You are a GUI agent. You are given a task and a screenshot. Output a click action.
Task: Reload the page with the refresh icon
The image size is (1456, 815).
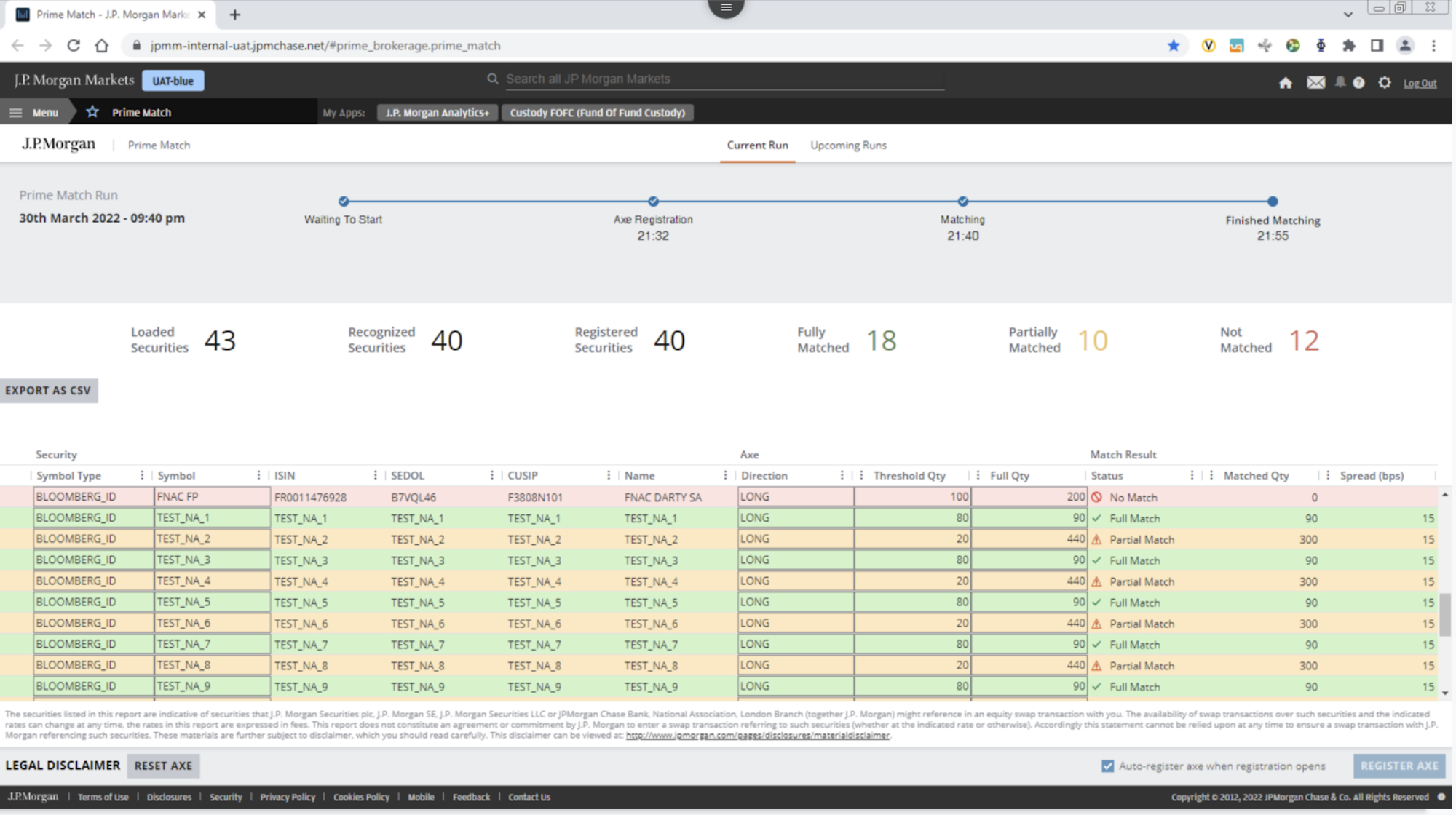(74, 46)
